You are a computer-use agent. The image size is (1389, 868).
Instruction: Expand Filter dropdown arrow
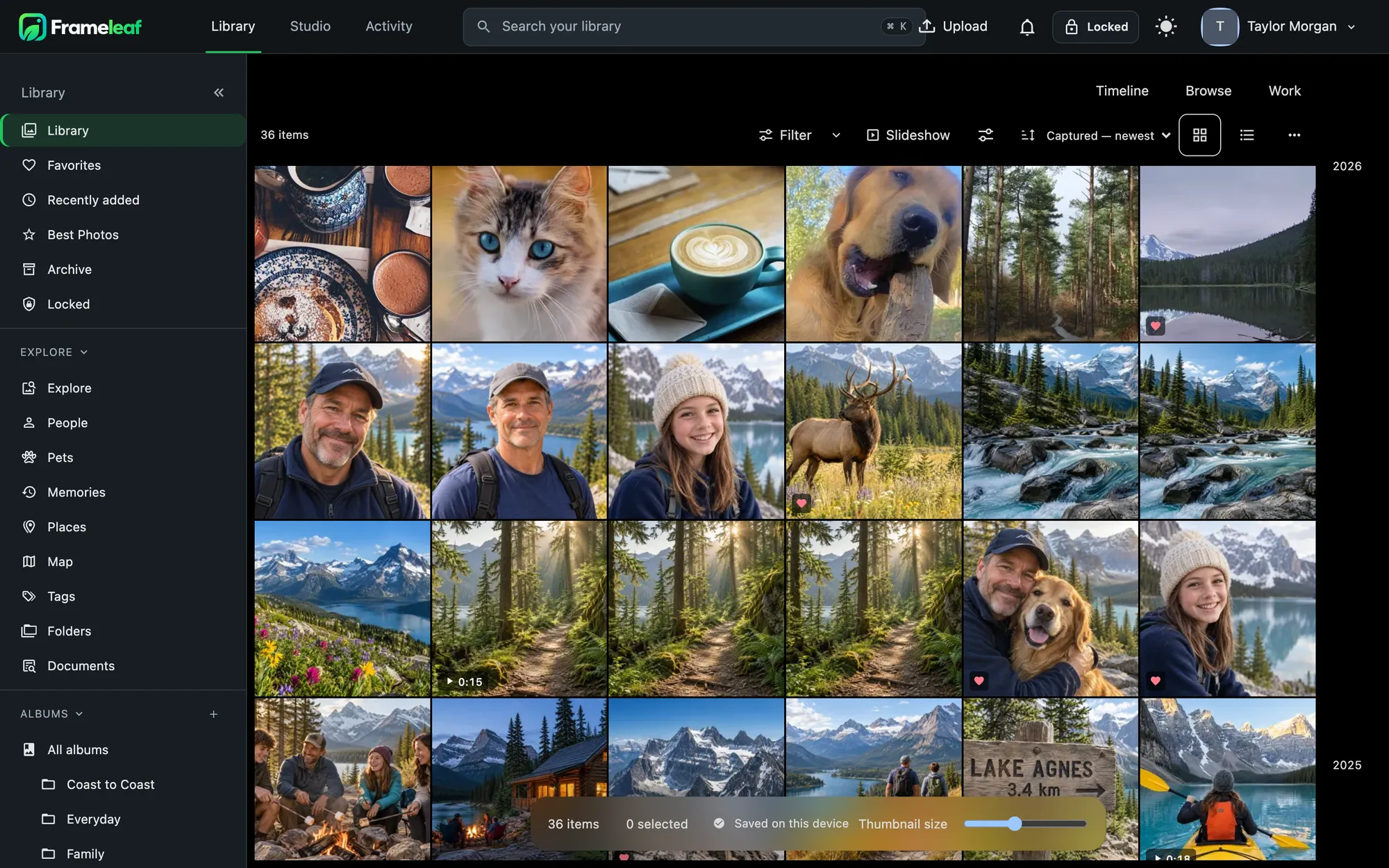click(836, 135)
